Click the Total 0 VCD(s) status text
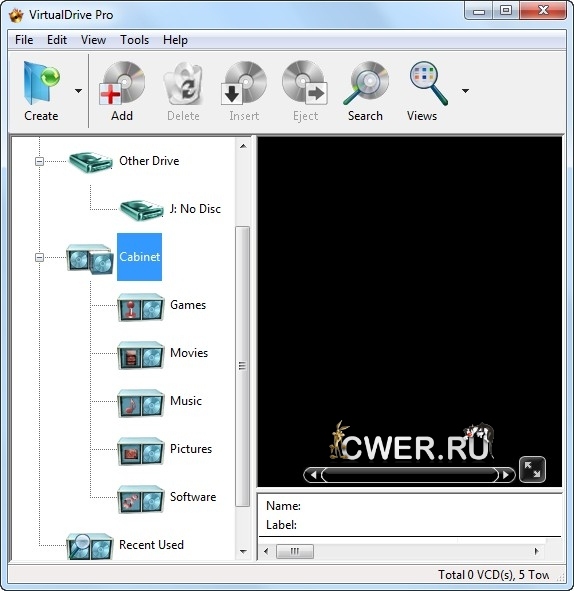This screenshot has width=574, height=591. pyautogui.click(x=493, y=575)
